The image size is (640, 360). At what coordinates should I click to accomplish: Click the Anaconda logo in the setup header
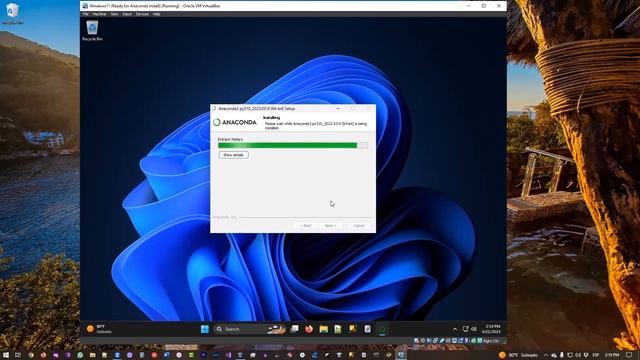click(x=235, y=122)
